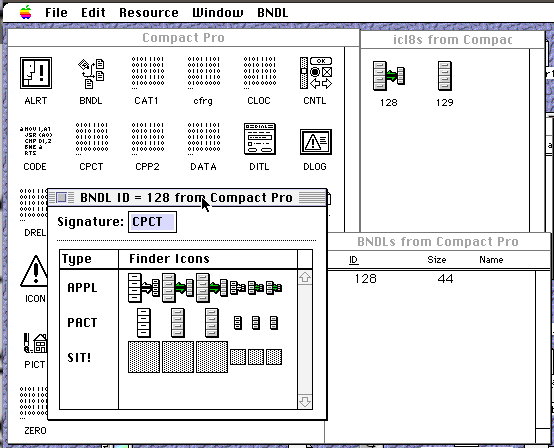The width and height of the screenshot is (554, 448).
Task: Select icl8 icon with ID 129
Action: tap(444, 76)
